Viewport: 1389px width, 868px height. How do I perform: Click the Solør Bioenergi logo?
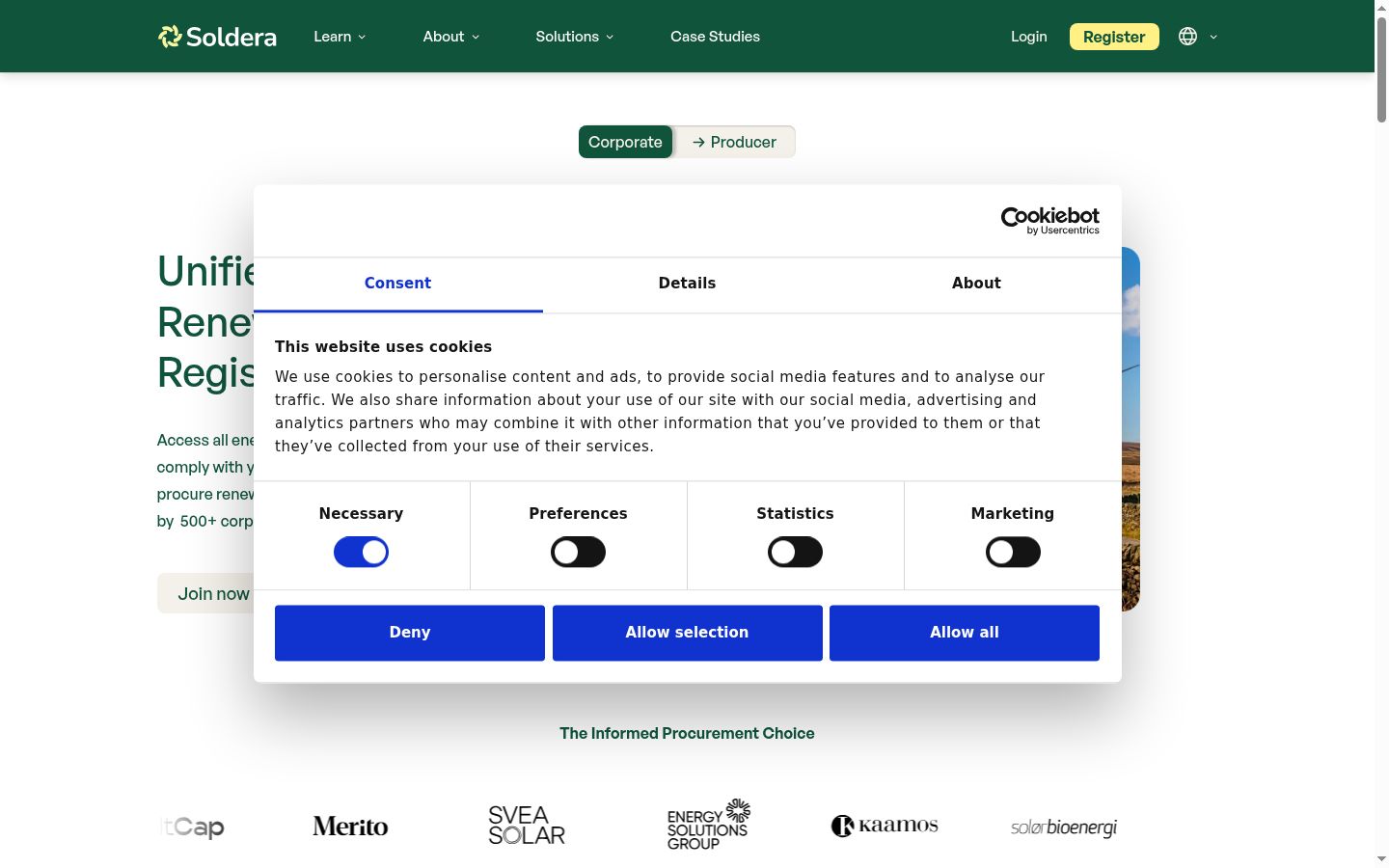pos(1064,827)
